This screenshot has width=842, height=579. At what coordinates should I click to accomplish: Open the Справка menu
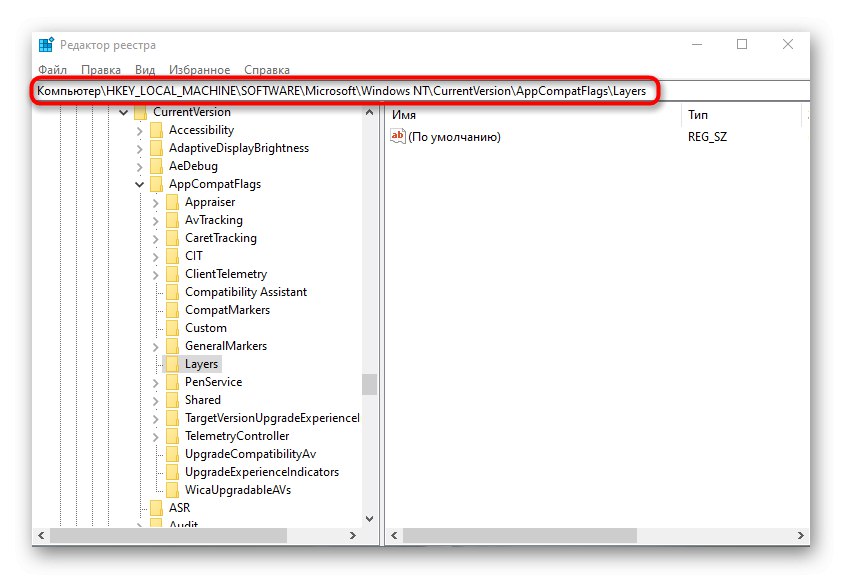coord(266,70)
